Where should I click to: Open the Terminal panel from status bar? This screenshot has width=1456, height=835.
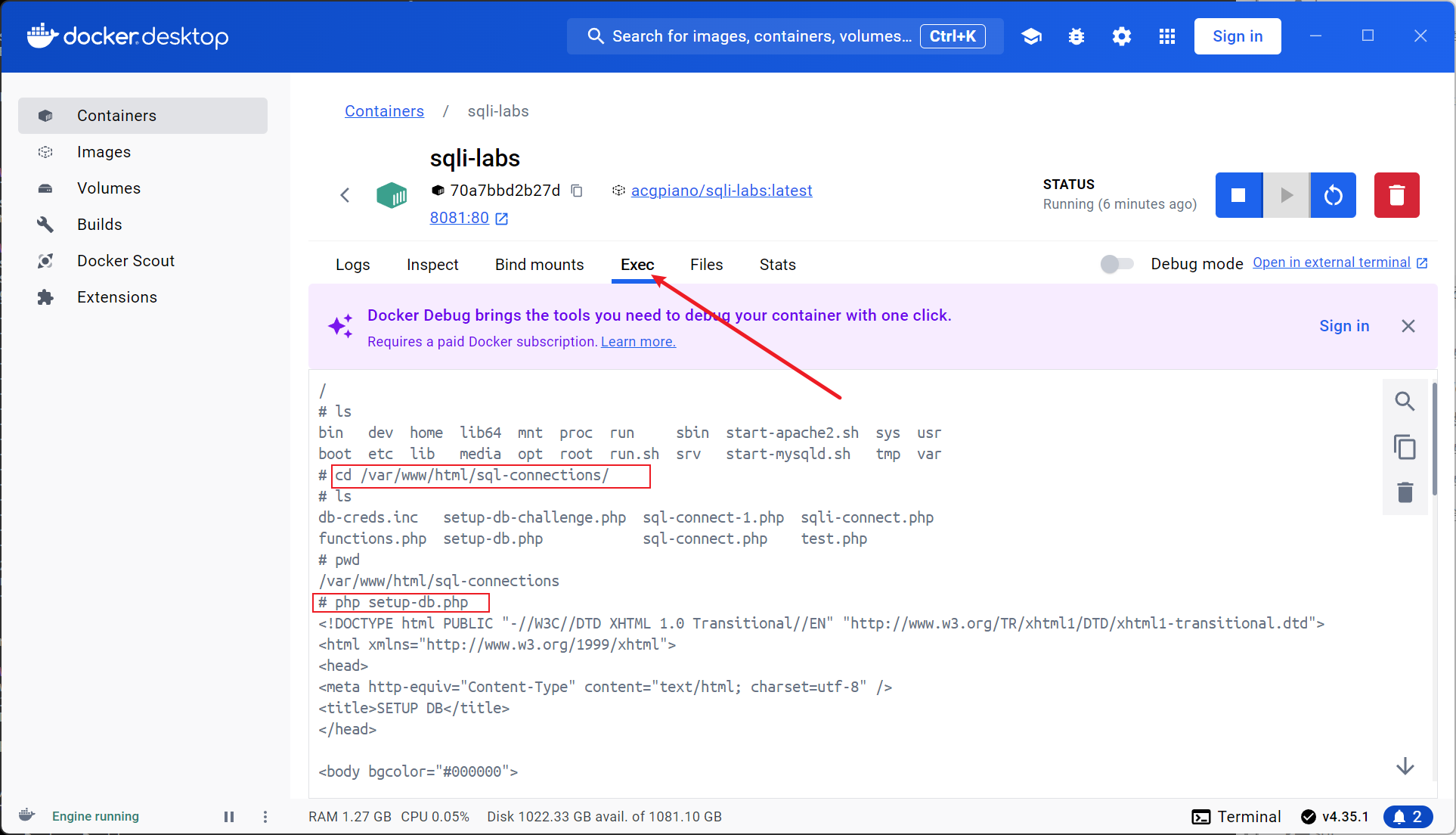[1236, 817]
